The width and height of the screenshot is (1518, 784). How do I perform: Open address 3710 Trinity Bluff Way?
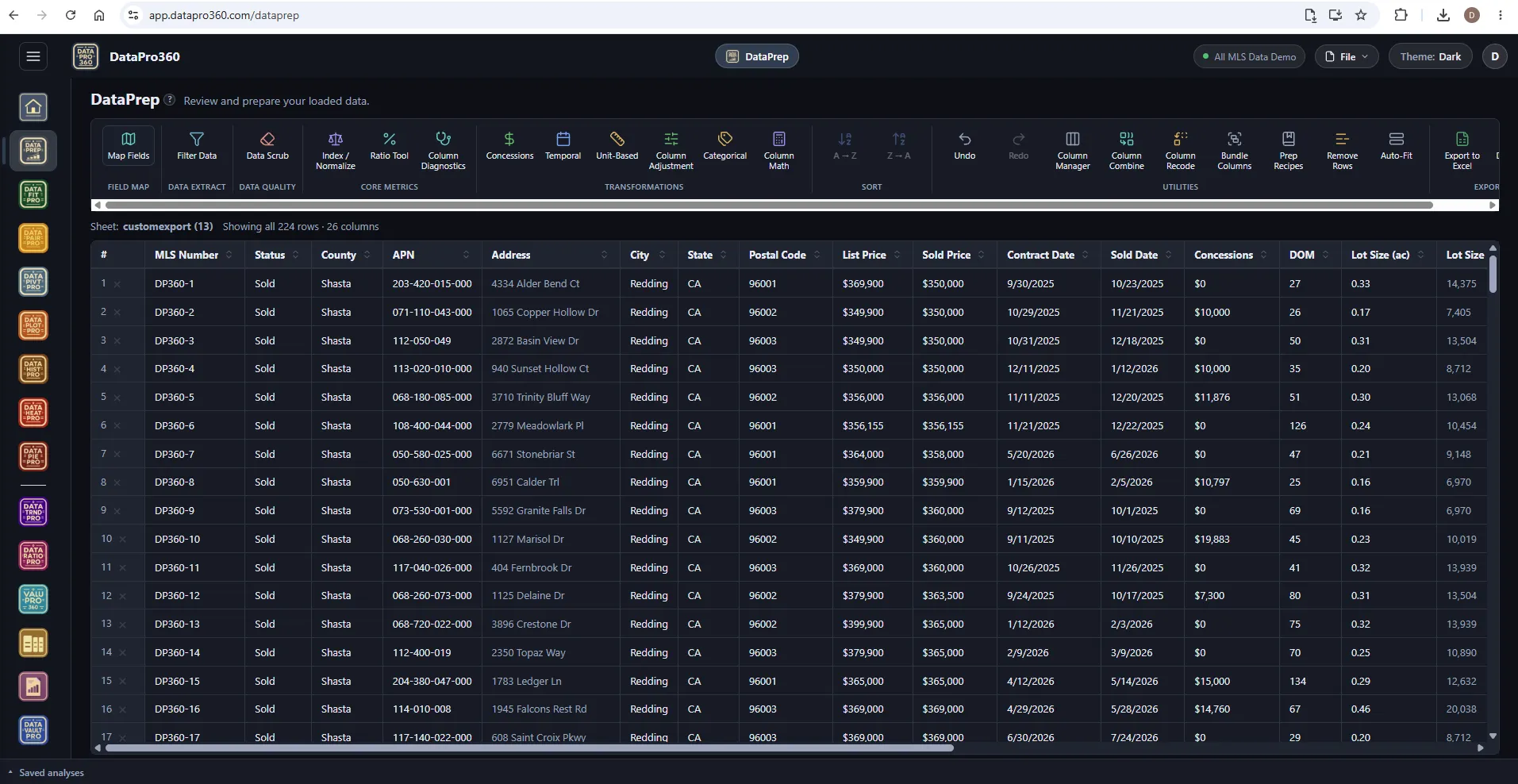[x=540, y=397]
